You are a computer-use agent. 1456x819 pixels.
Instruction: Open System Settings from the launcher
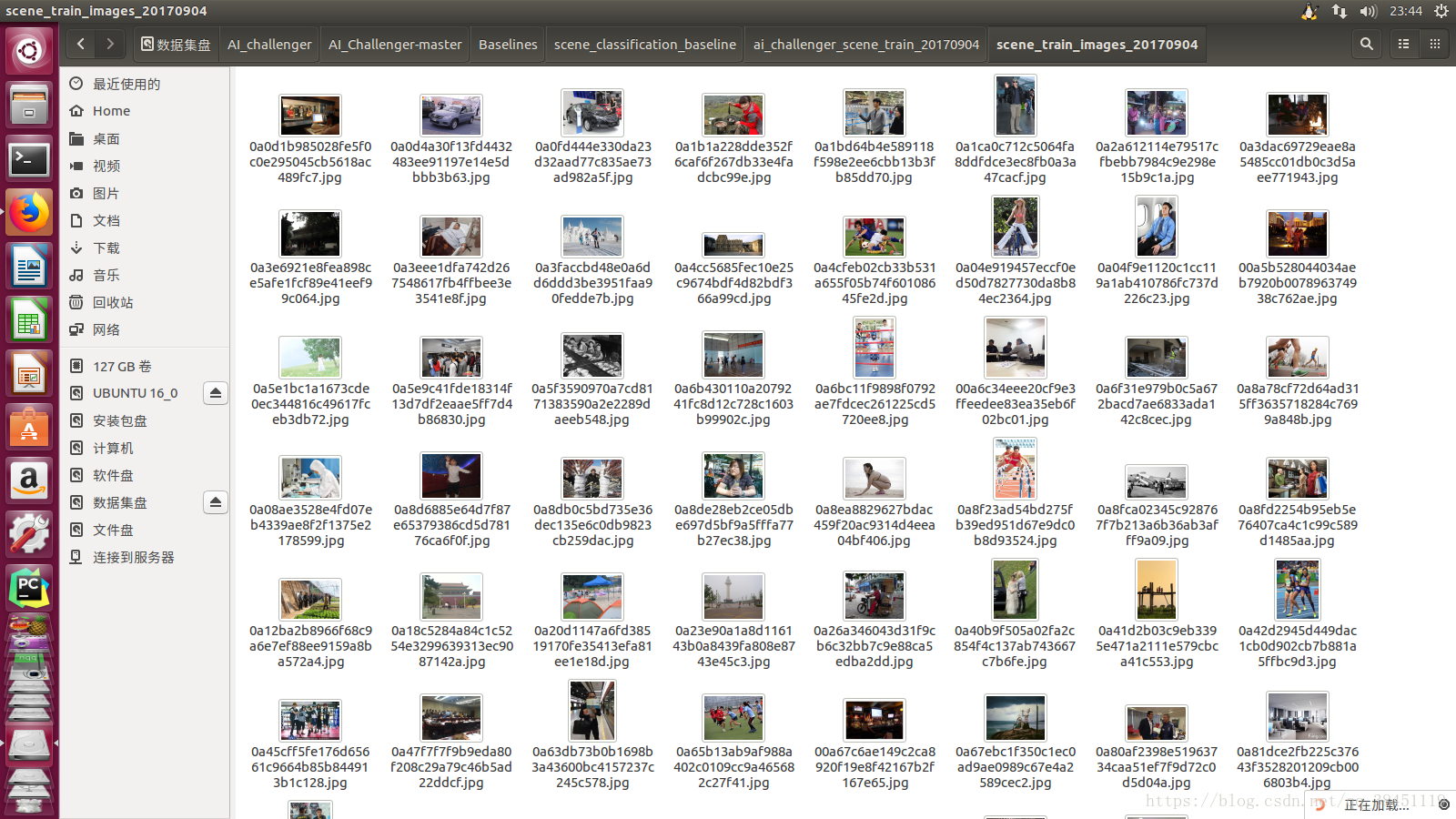(29, 533)
